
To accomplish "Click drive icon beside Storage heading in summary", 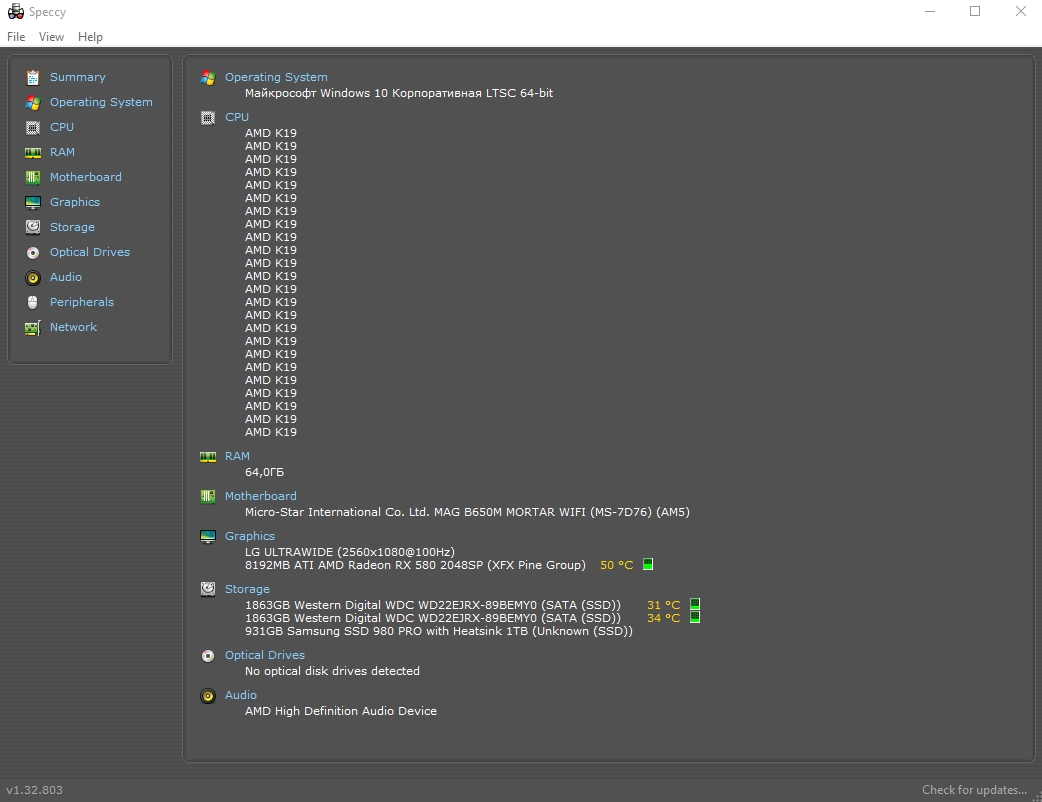I will [x=208, y=589].
